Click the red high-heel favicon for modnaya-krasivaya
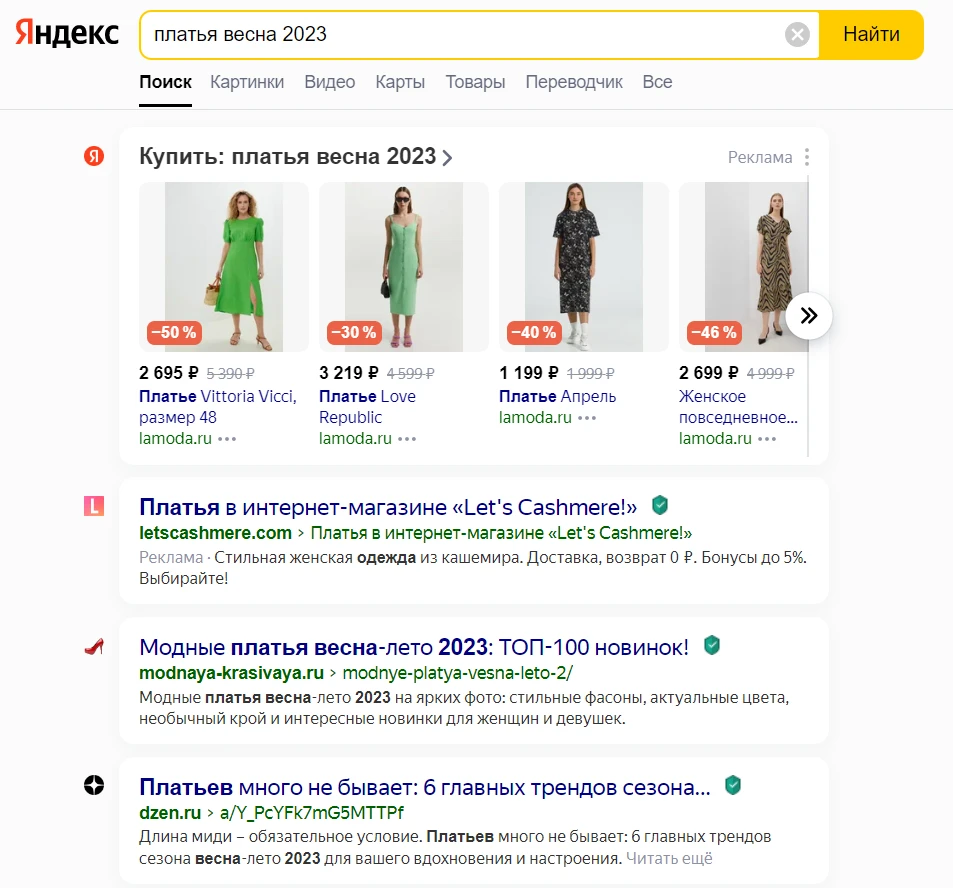Image resolution: width=953 pixels, height=888 pixels. click(x=94, y=647)
